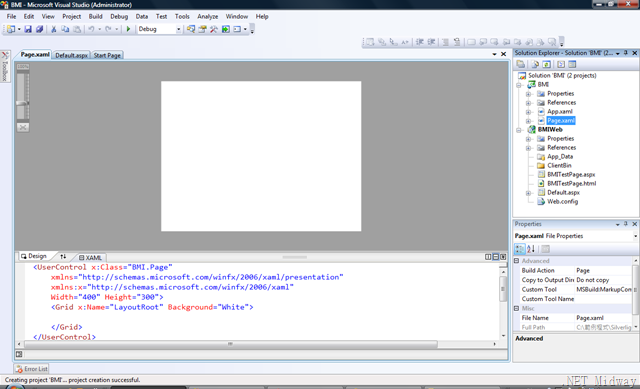The image size is (640, 389).
Task: Select Web.config in Solution Explorer
Action: [x=562, y=202]
